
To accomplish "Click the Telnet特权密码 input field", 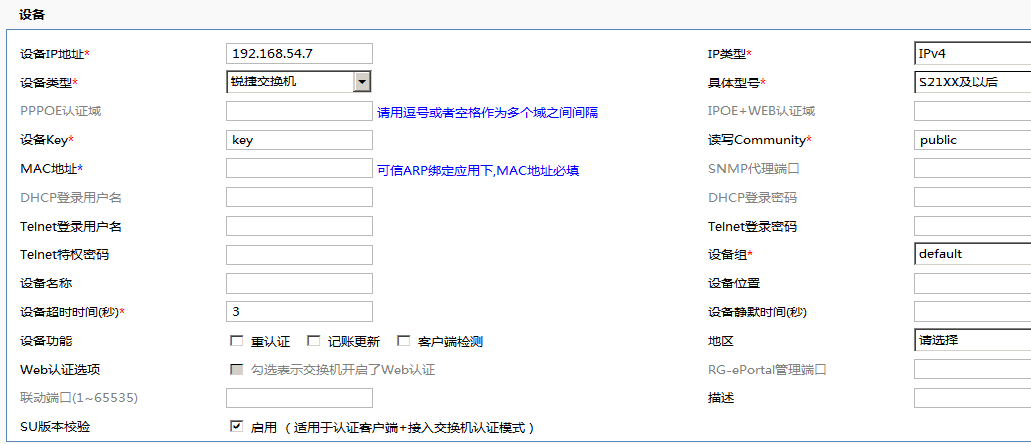I will (x=299, y=255).
